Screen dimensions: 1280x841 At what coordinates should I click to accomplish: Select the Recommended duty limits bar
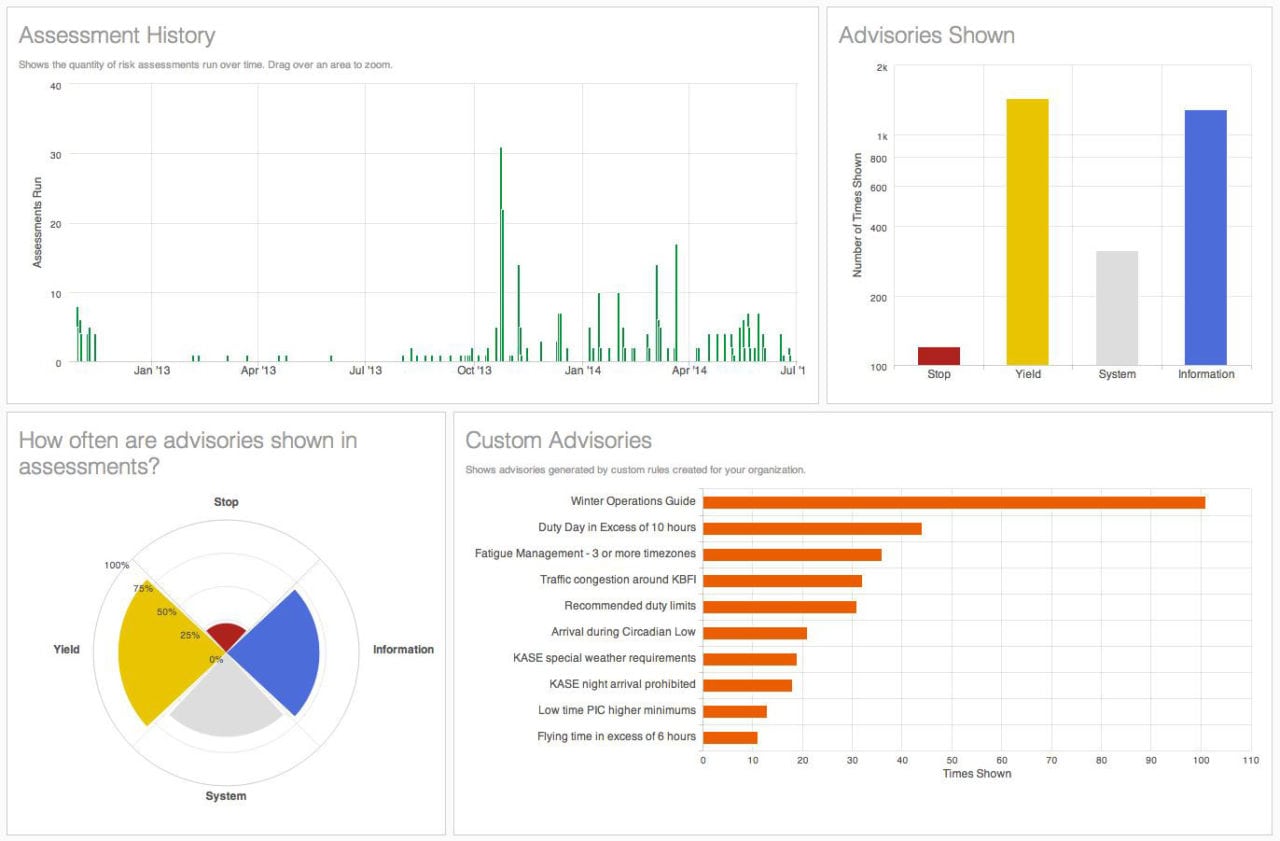coord(780,606)
